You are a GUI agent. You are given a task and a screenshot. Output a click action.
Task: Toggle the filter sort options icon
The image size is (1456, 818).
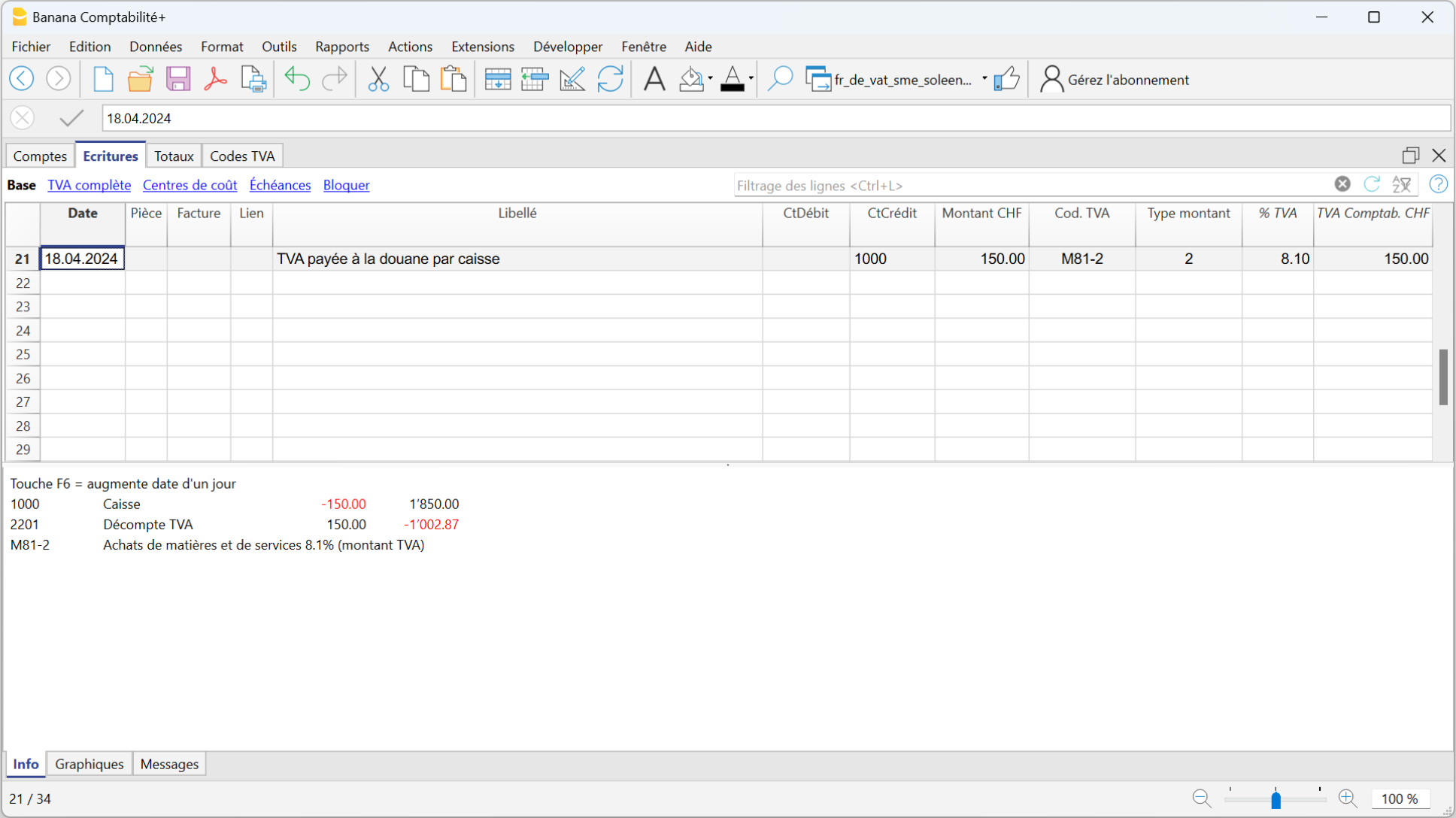pos(1402,185)
